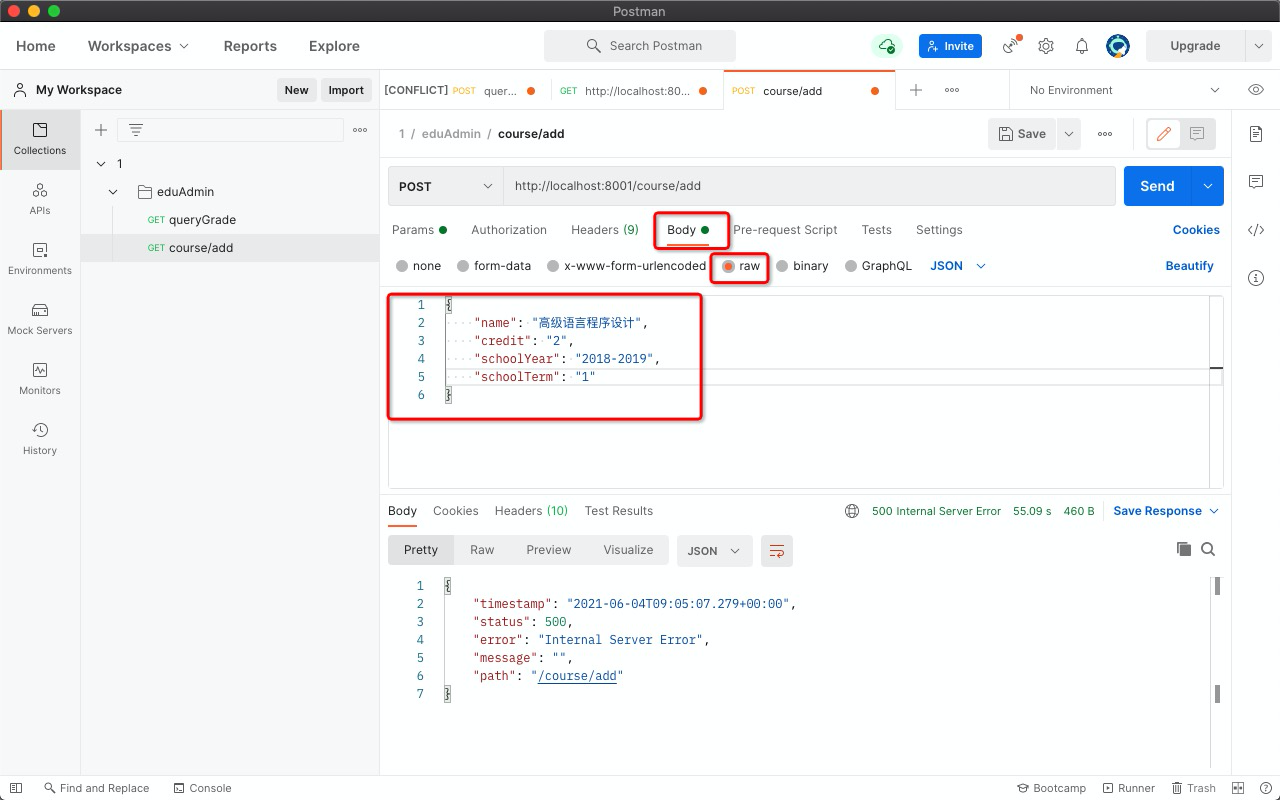Select the raw body type radio
The height and width of the screenshot is (800, 1280).
(728, 266)
